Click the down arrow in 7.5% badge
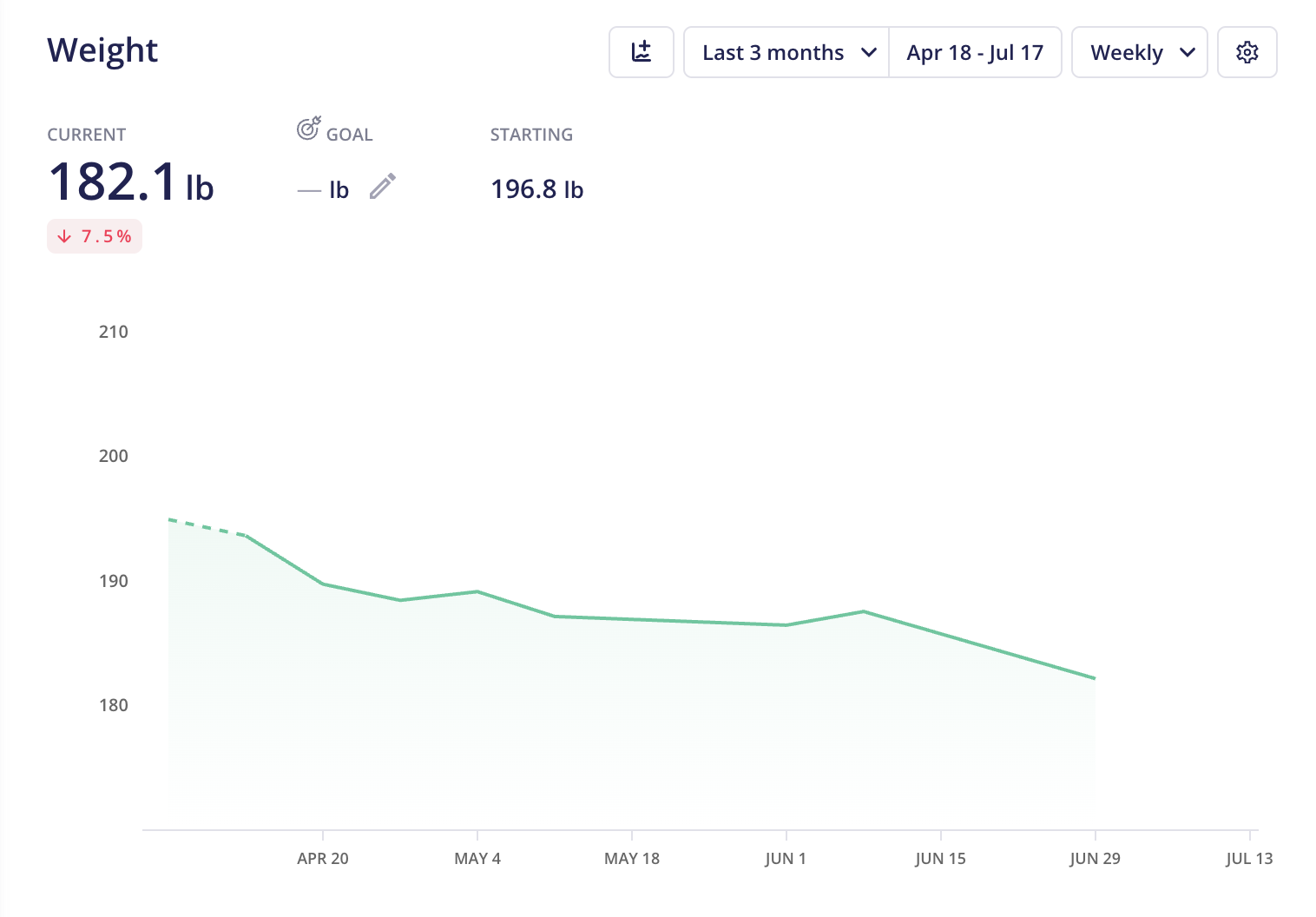 (64, 236)
